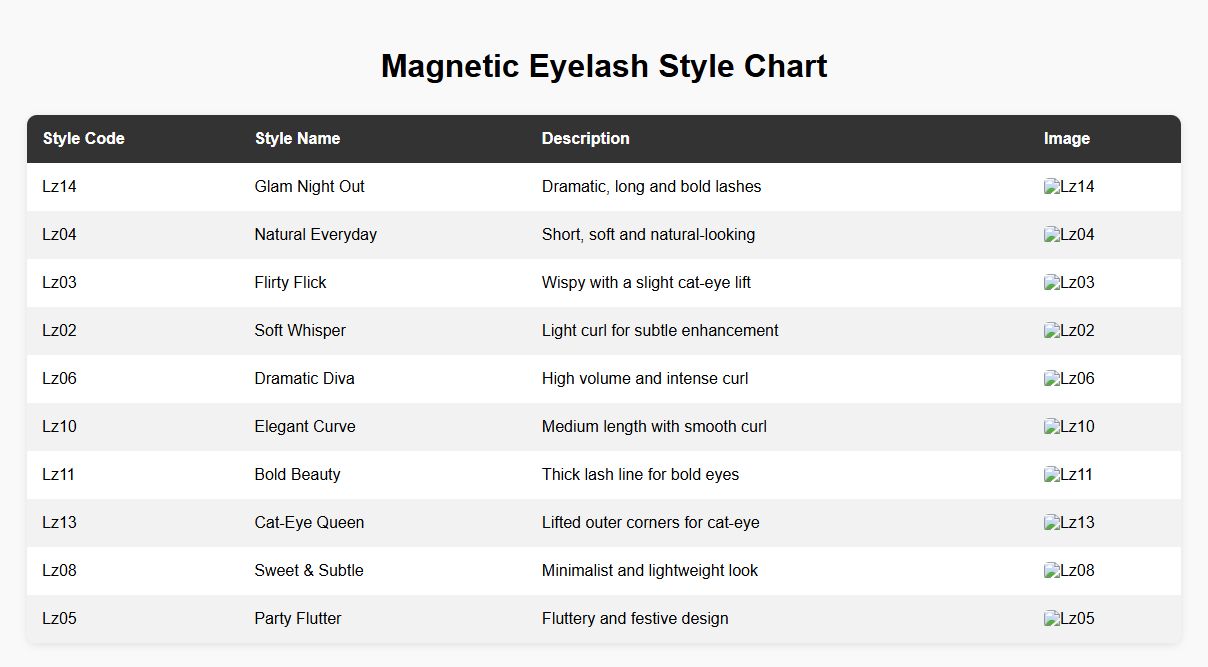
Task: Click the Lz14 broken image icon
Action: (x=1068, y=187)
